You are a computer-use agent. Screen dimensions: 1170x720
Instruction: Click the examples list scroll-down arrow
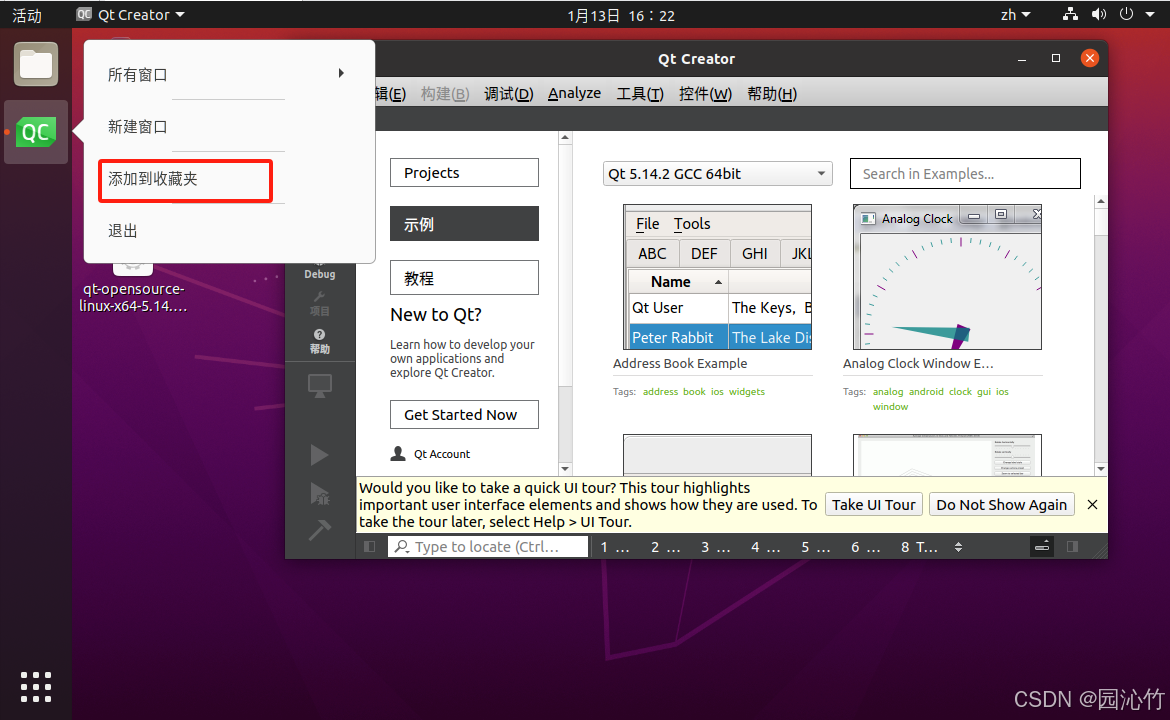click(x=1101, y=469)
